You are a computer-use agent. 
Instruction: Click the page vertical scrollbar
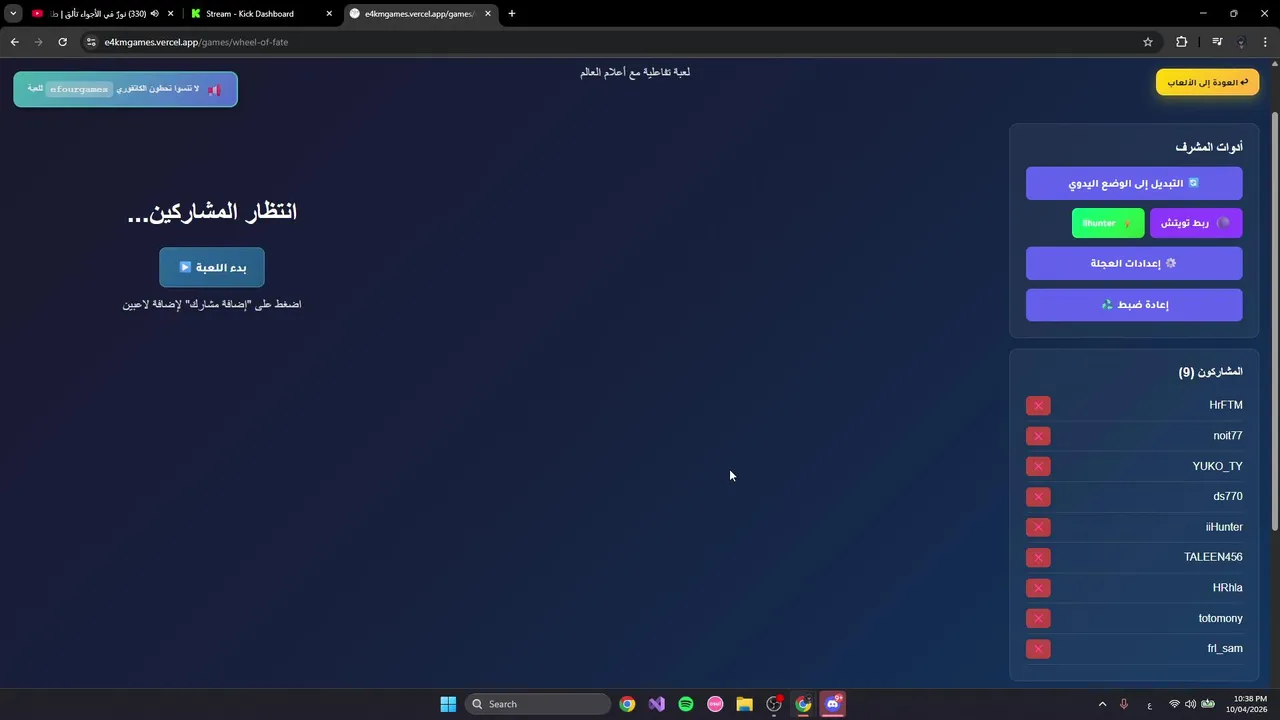click(1275, 320)
